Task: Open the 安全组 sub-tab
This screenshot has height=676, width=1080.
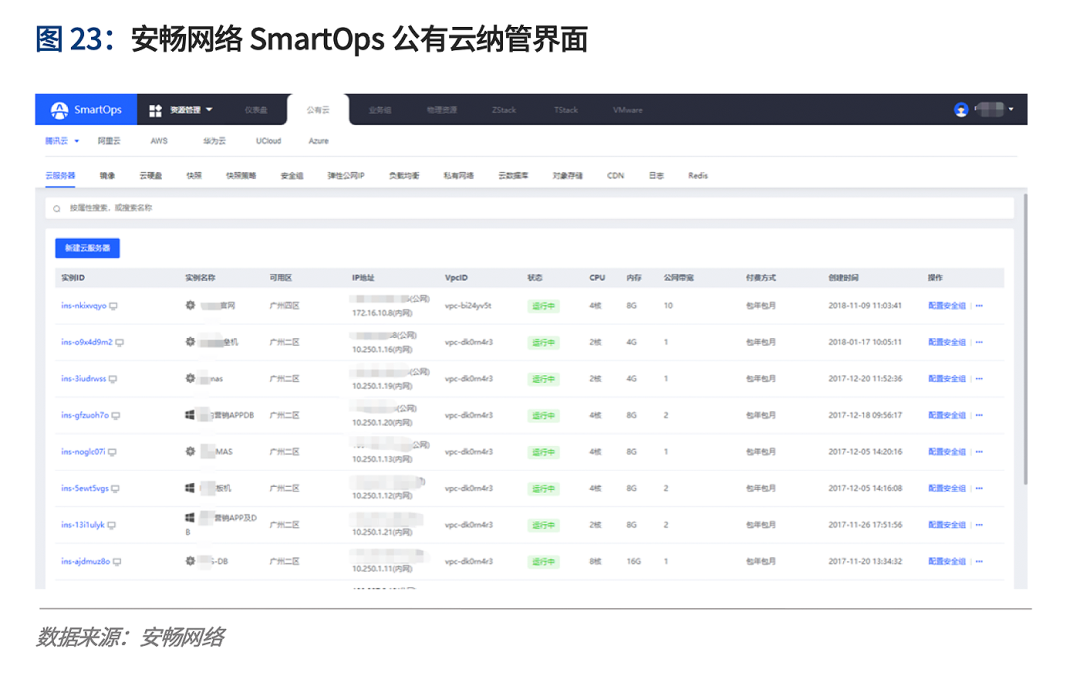Action: [292, 176]
